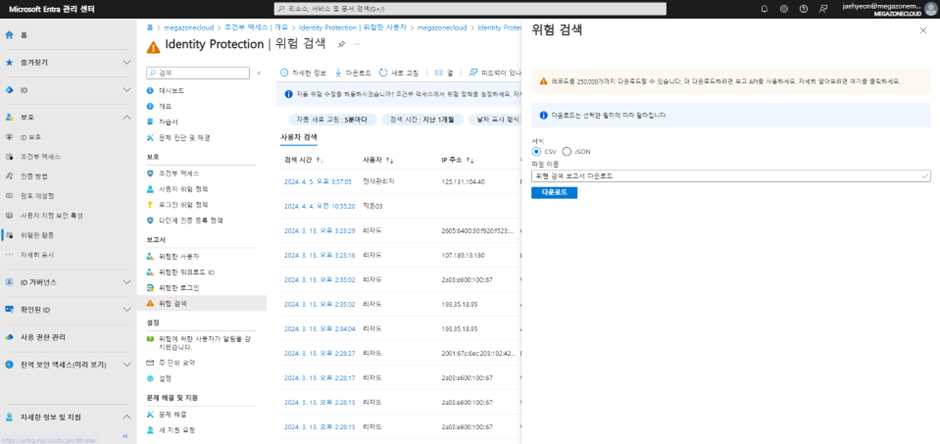
Task: Click 새로 고침 in the command bar
Action: coord(399,73)
